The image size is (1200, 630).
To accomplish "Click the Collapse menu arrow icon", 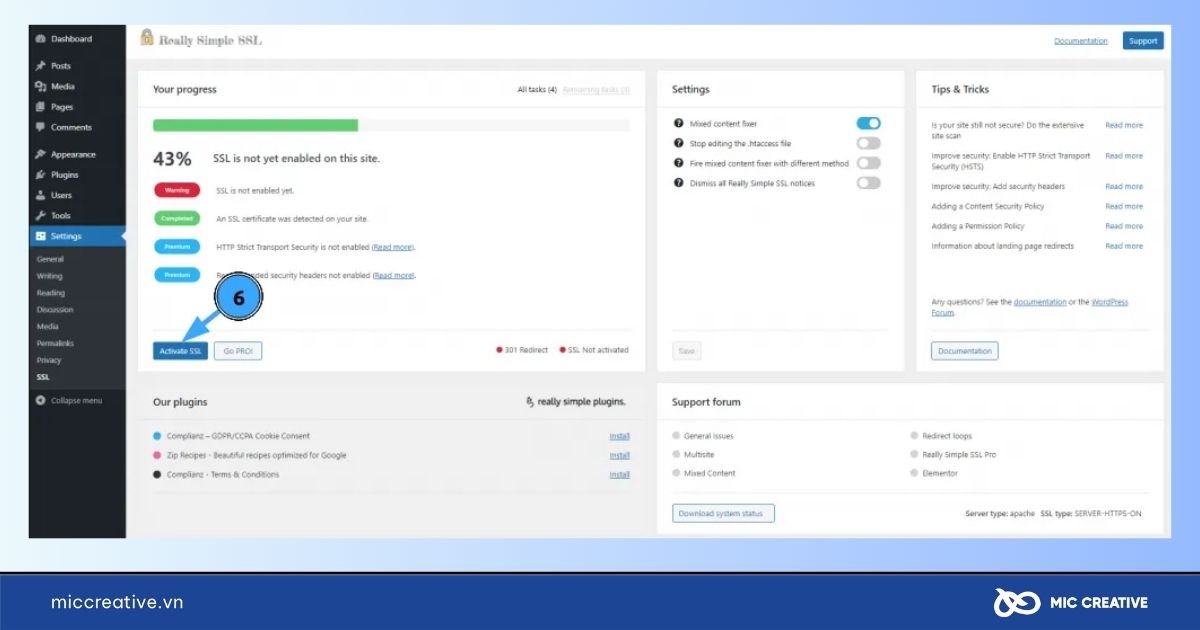I will pos(41,401).
